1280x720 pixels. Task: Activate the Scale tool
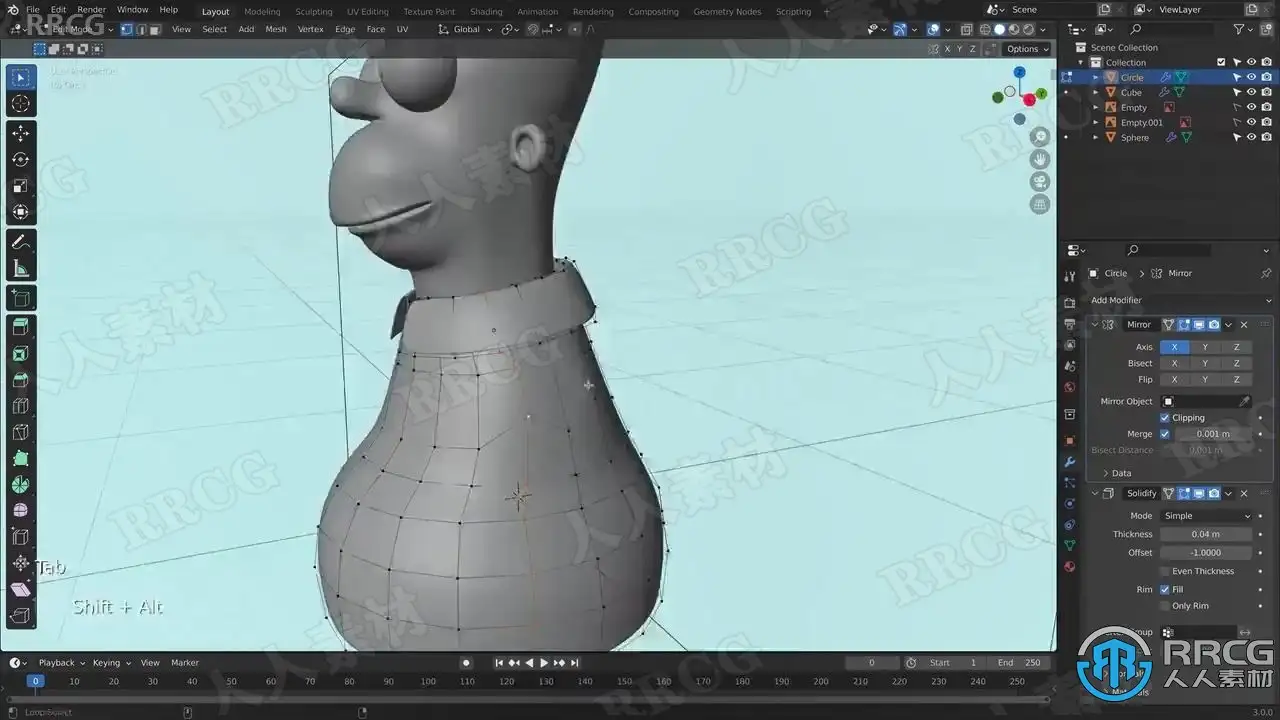(21, 186)
